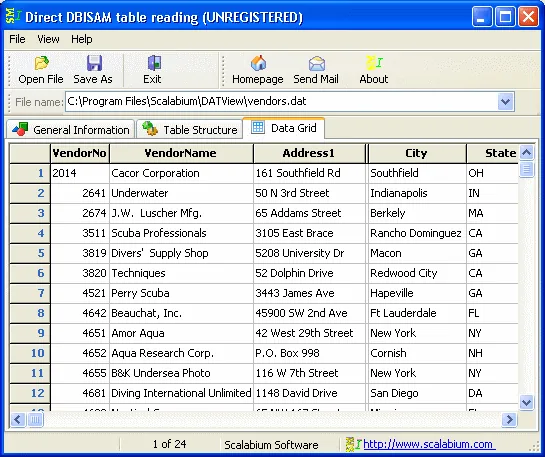Open the Homepage house icon
Image resolution: width=545 pixels, height=457 pixels.
[x=258, y=63]
